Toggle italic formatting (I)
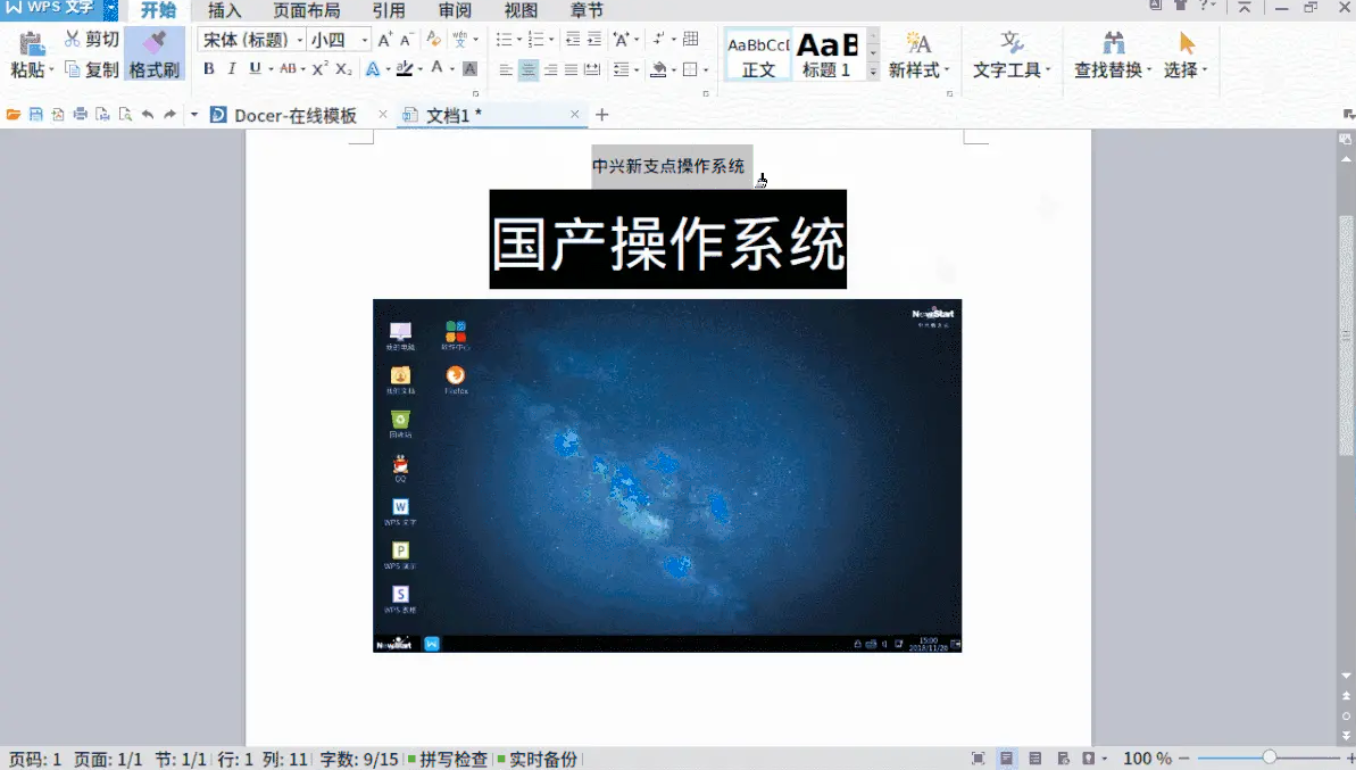 232,69
